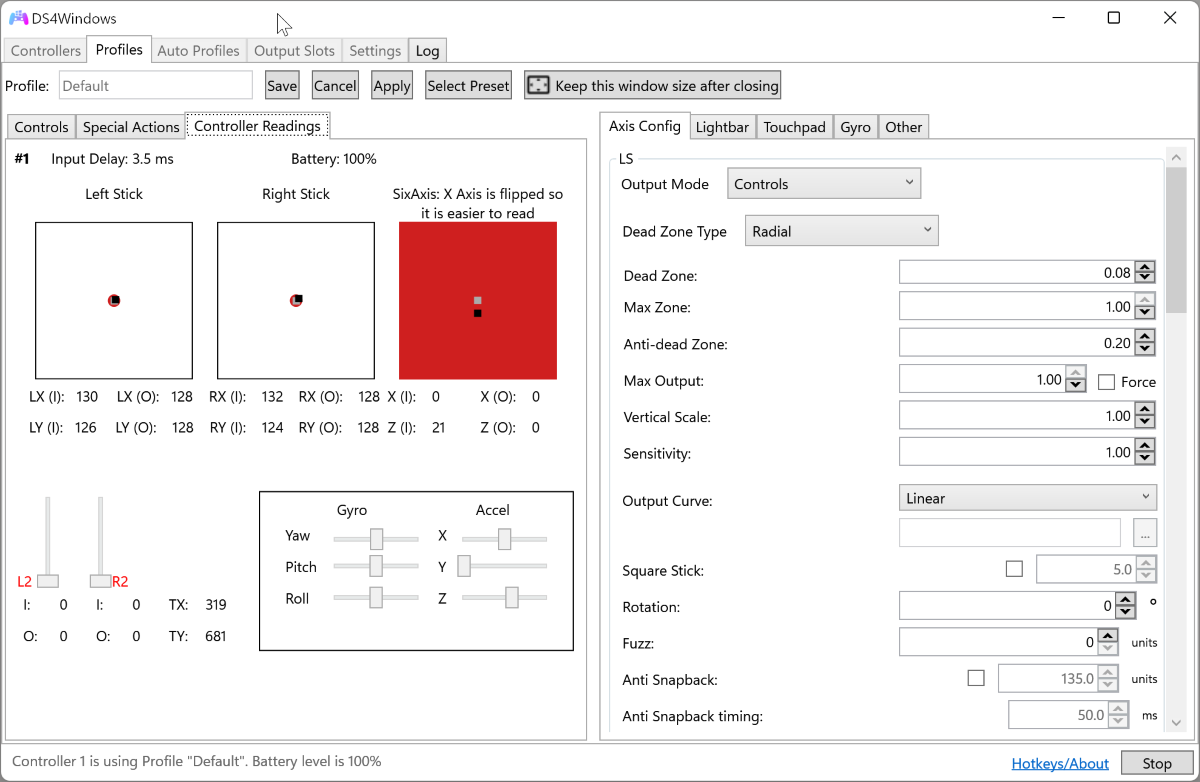
Task: Open the Touchpad config tab
Action: (x=795, y=127)
